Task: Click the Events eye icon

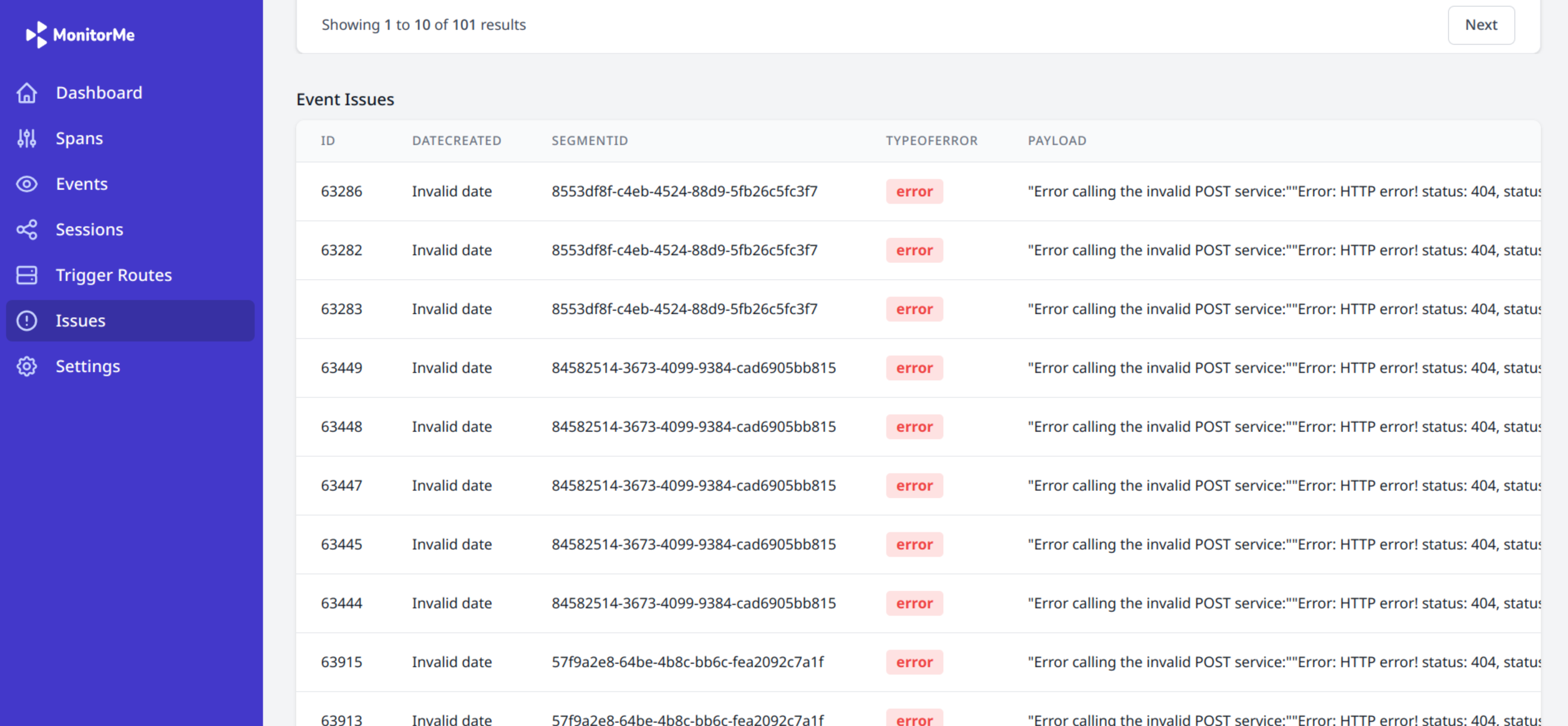Action: pos(27,184)
